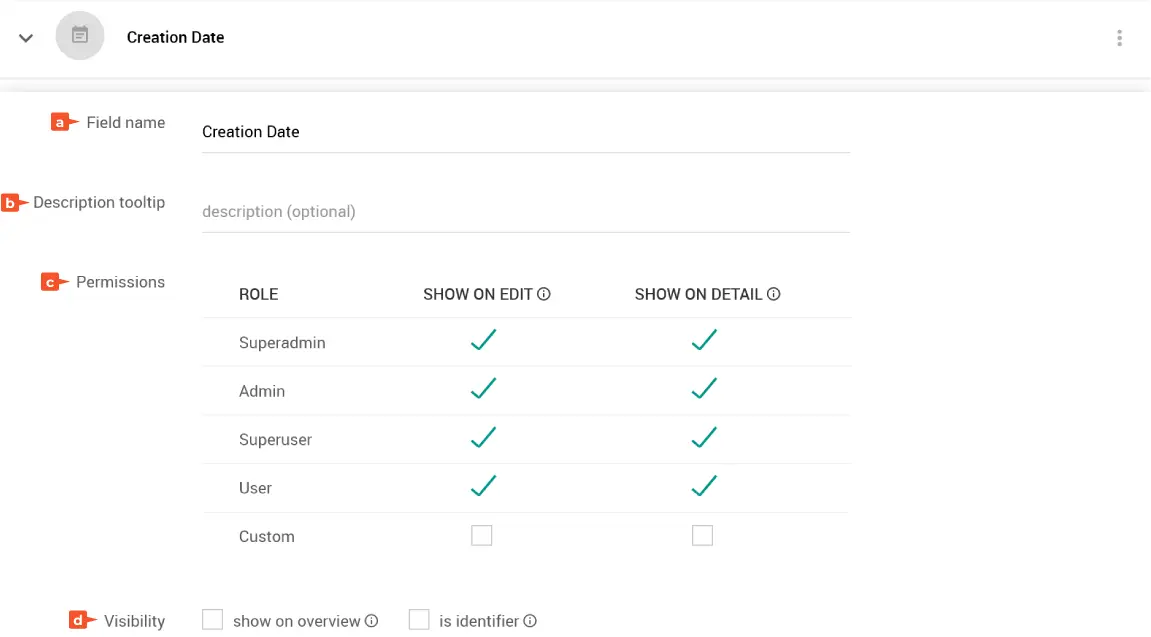The height and width of the screenshot is (637, 1151).
Task: Click the info icon next to SHOW ON EDIT
Action: point(545,294)
